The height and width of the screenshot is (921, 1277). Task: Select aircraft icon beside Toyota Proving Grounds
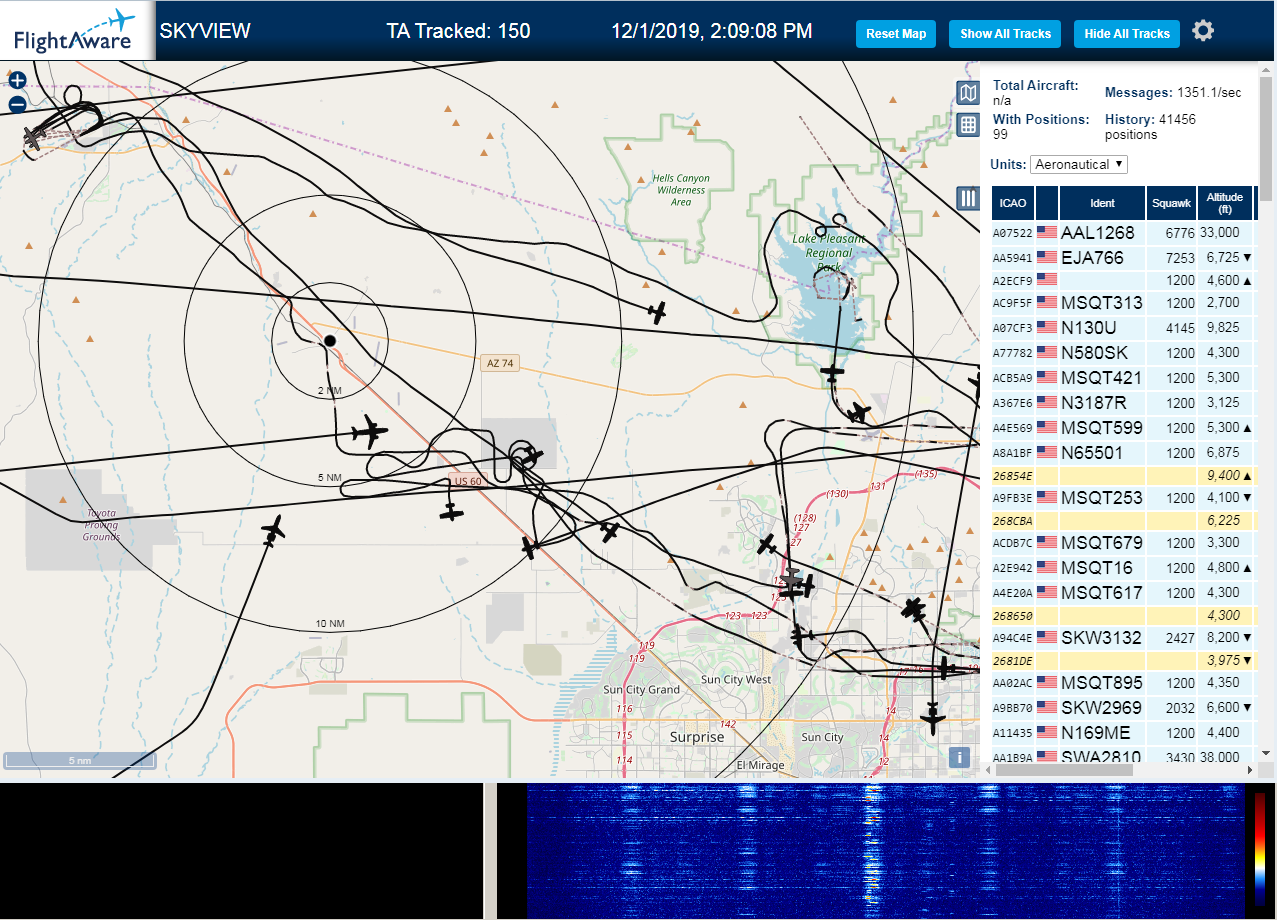272,529
